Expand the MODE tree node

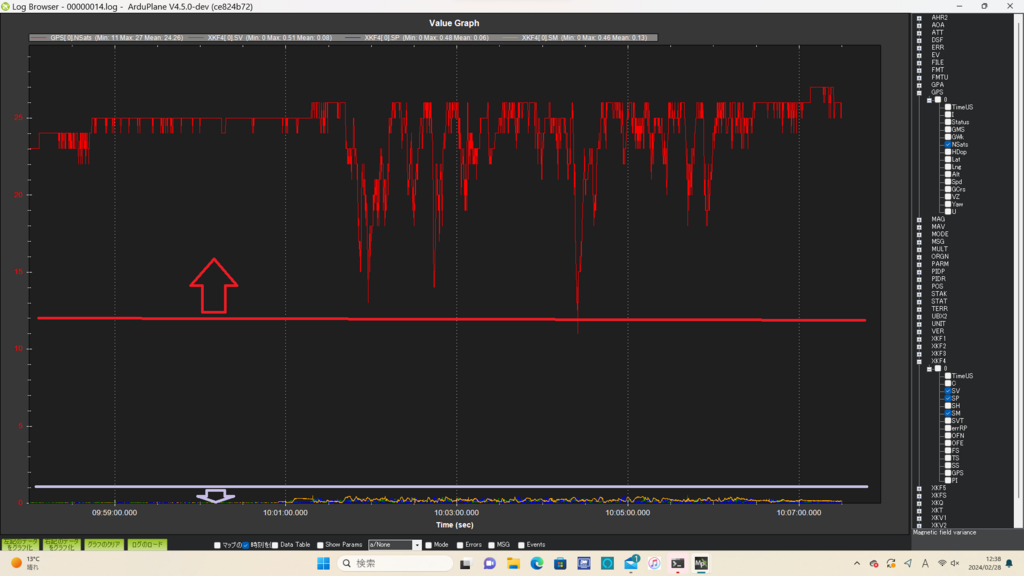tap(919, 234)
